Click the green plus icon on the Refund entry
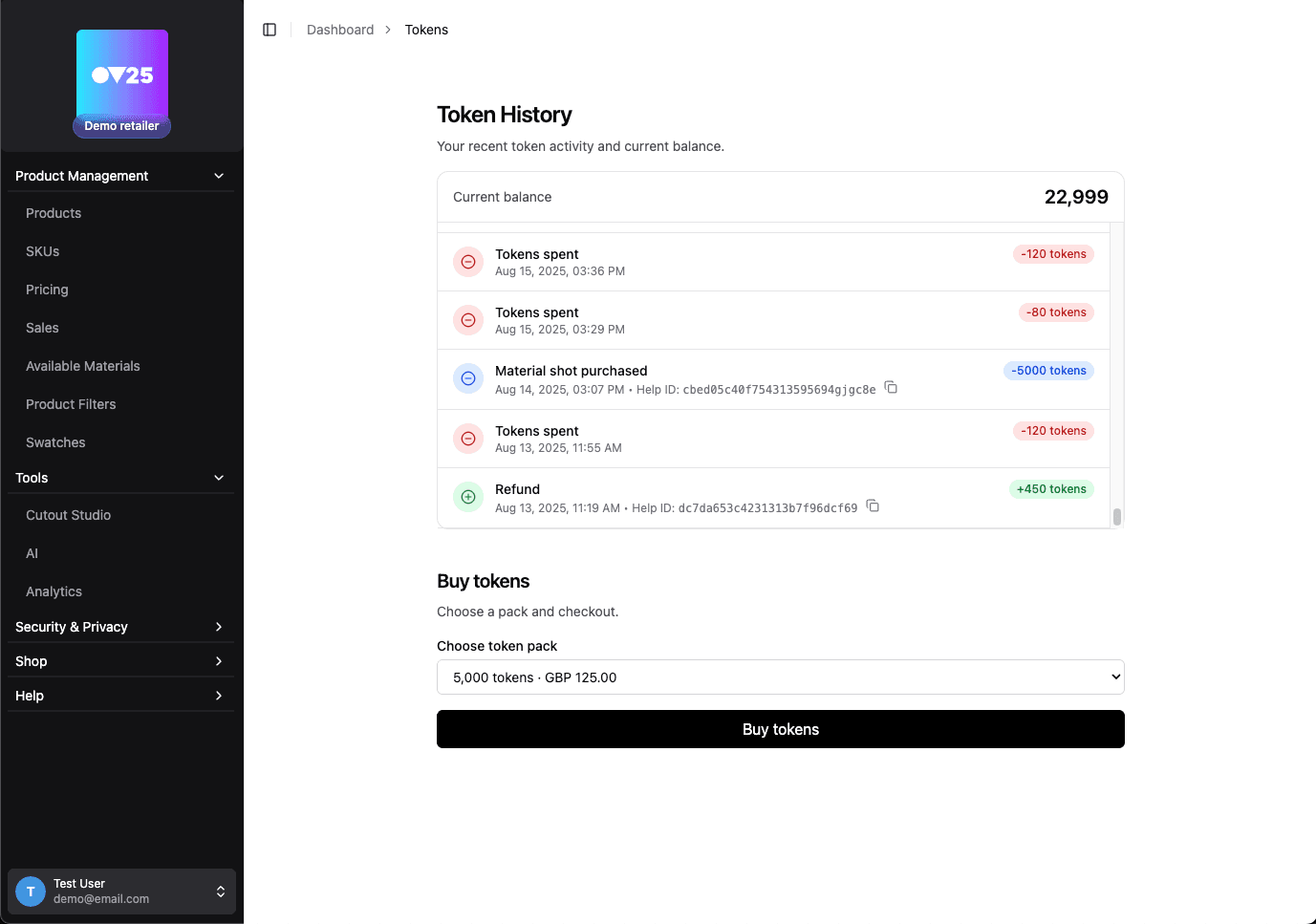The height and width of the screenshot is (924, 1316). pyautogui.click(x=468, y=496)
